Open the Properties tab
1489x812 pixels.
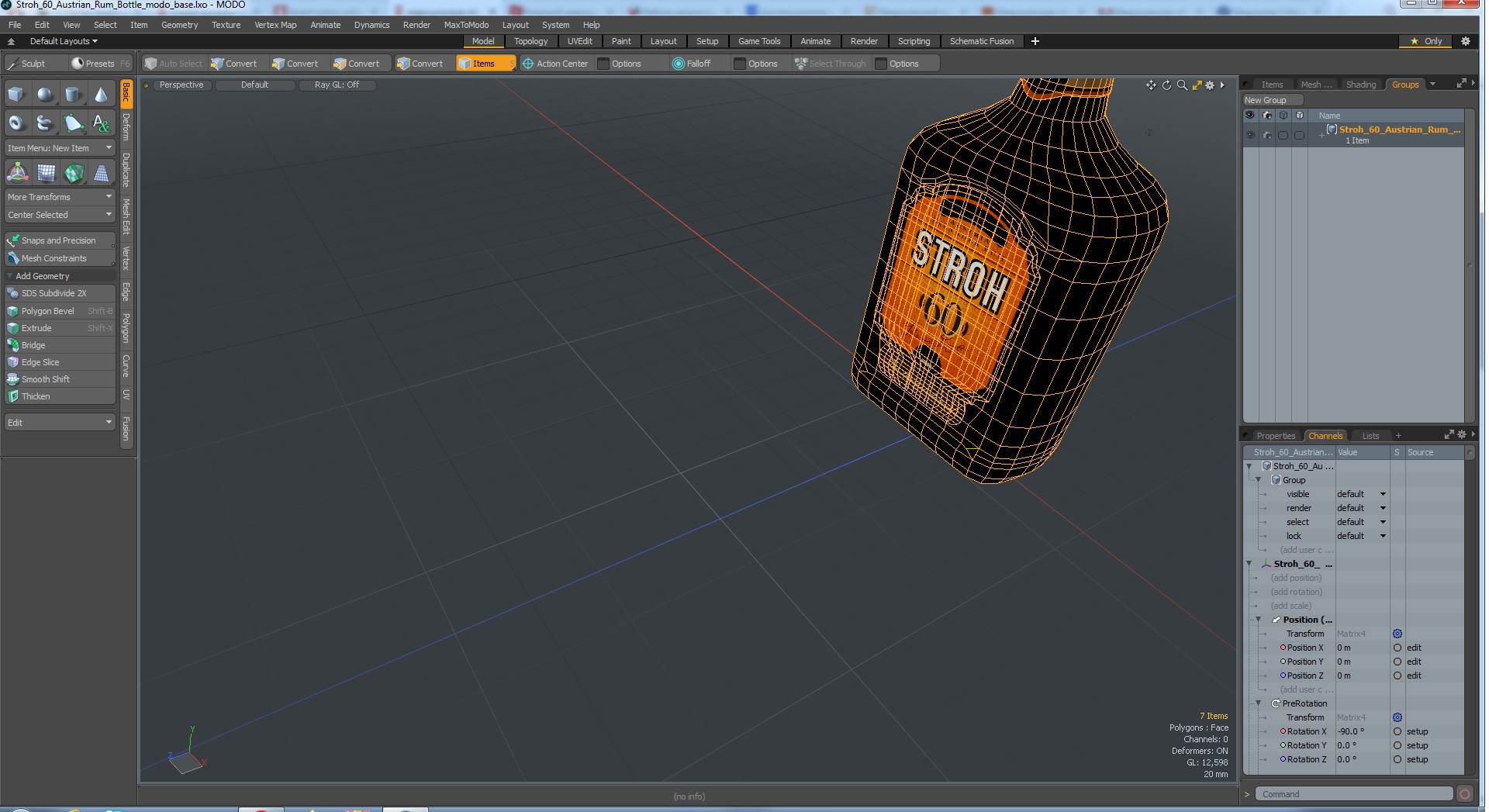tap(1276, 436)
